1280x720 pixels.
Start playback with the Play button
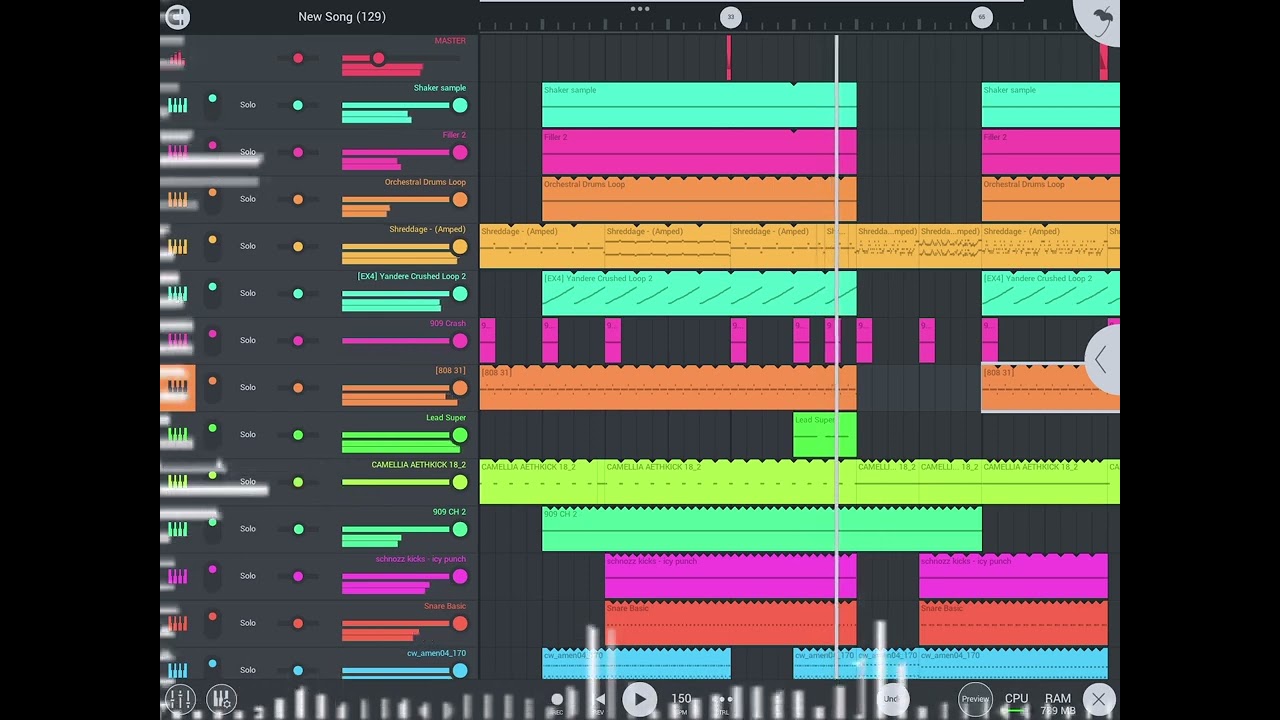tap(639, 699)
